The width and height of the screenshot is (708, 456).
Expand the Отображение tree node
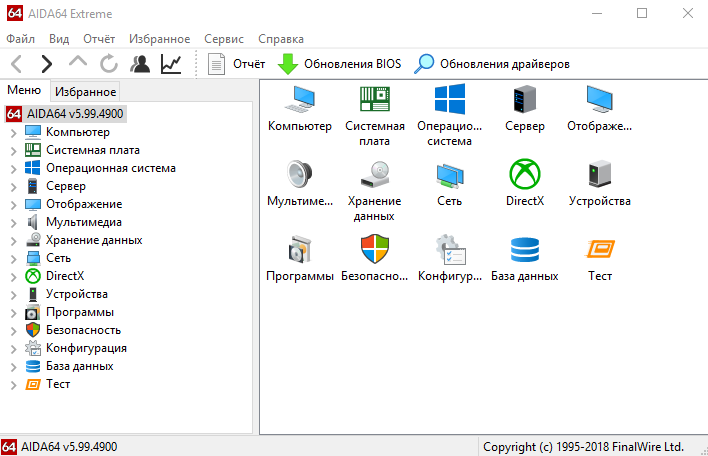(x=14, y=205)
